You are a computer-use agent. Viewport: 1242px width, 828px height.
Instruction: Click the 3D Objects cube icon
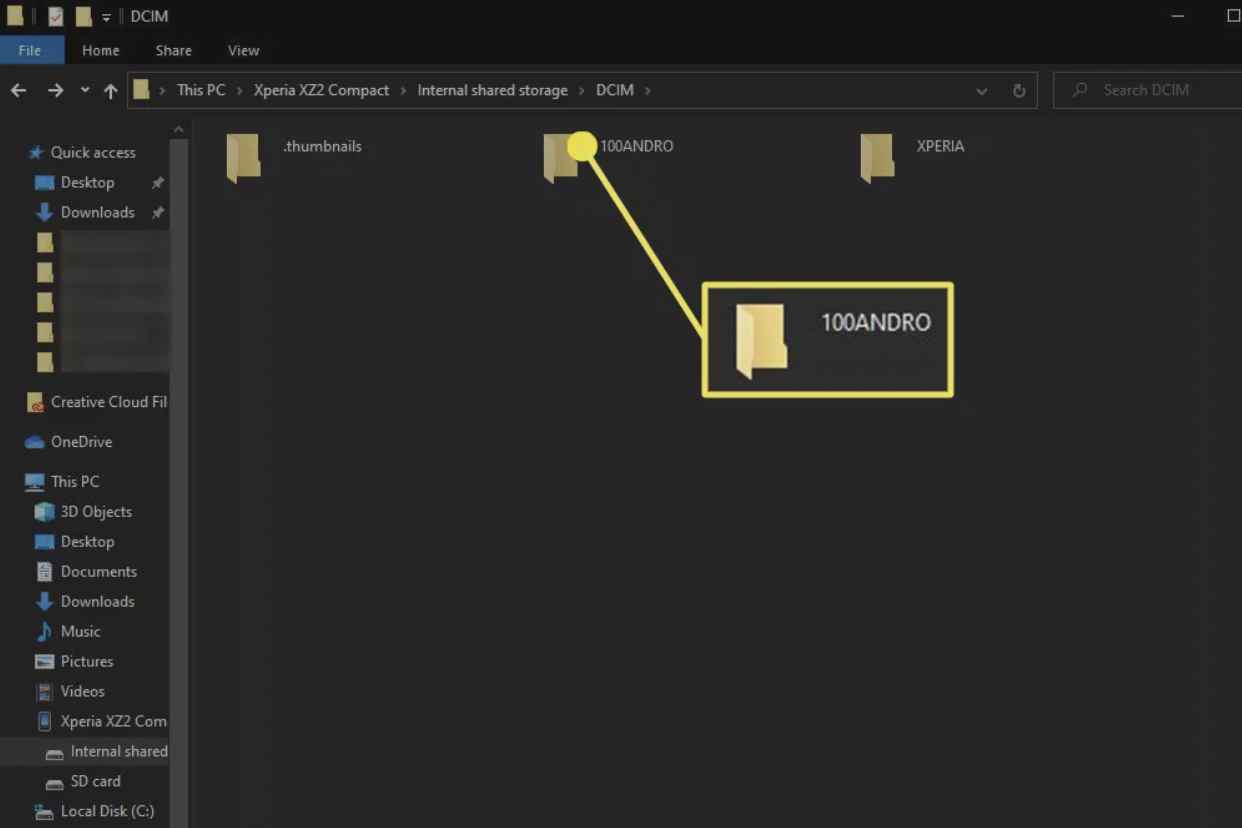[44, 512]
